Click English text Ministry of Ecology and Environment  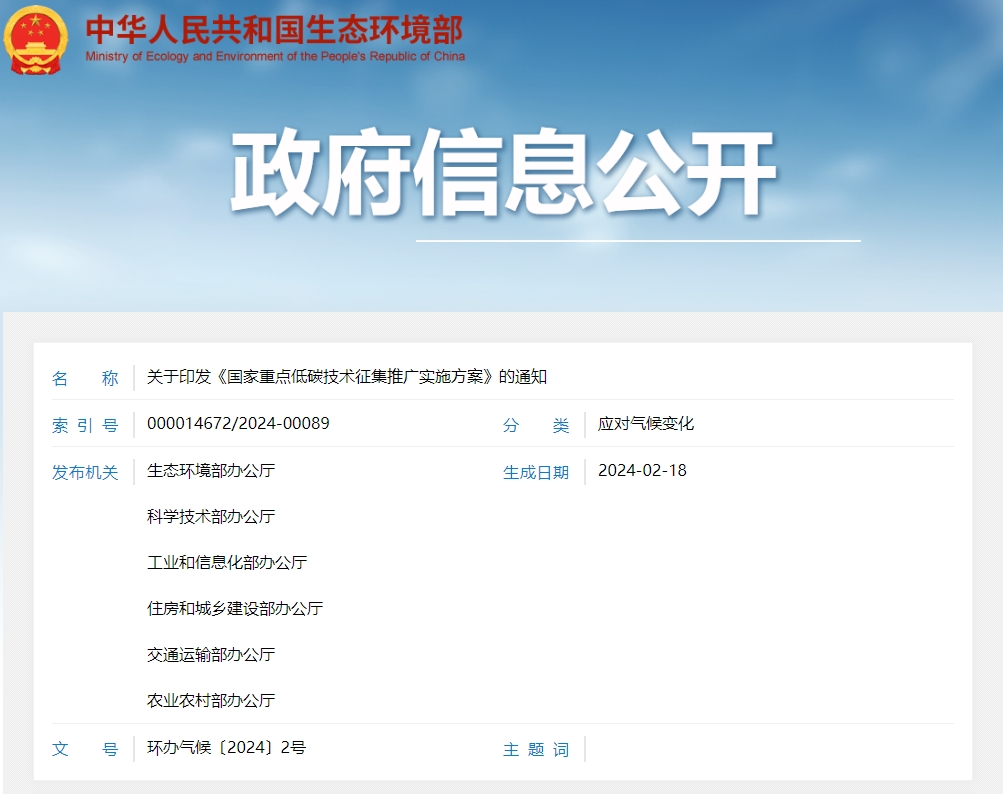pyautogui.click(x=275, y=56)
